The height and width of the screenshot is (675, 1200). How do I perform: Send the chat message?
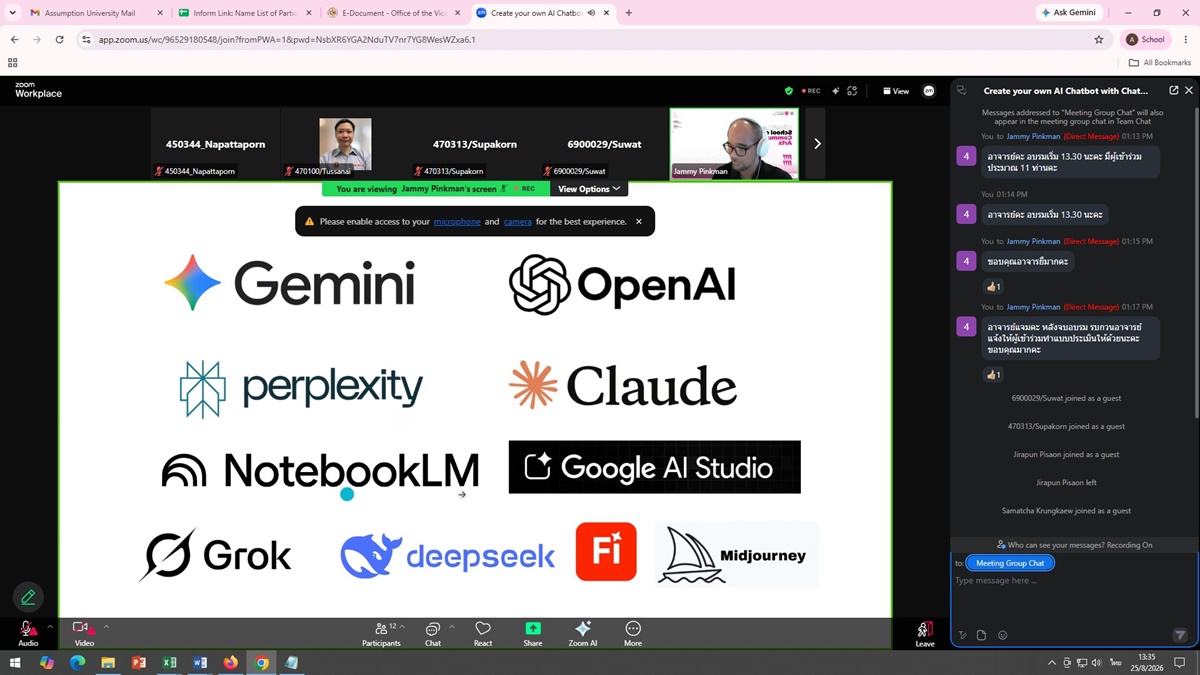coord(1180,635)
